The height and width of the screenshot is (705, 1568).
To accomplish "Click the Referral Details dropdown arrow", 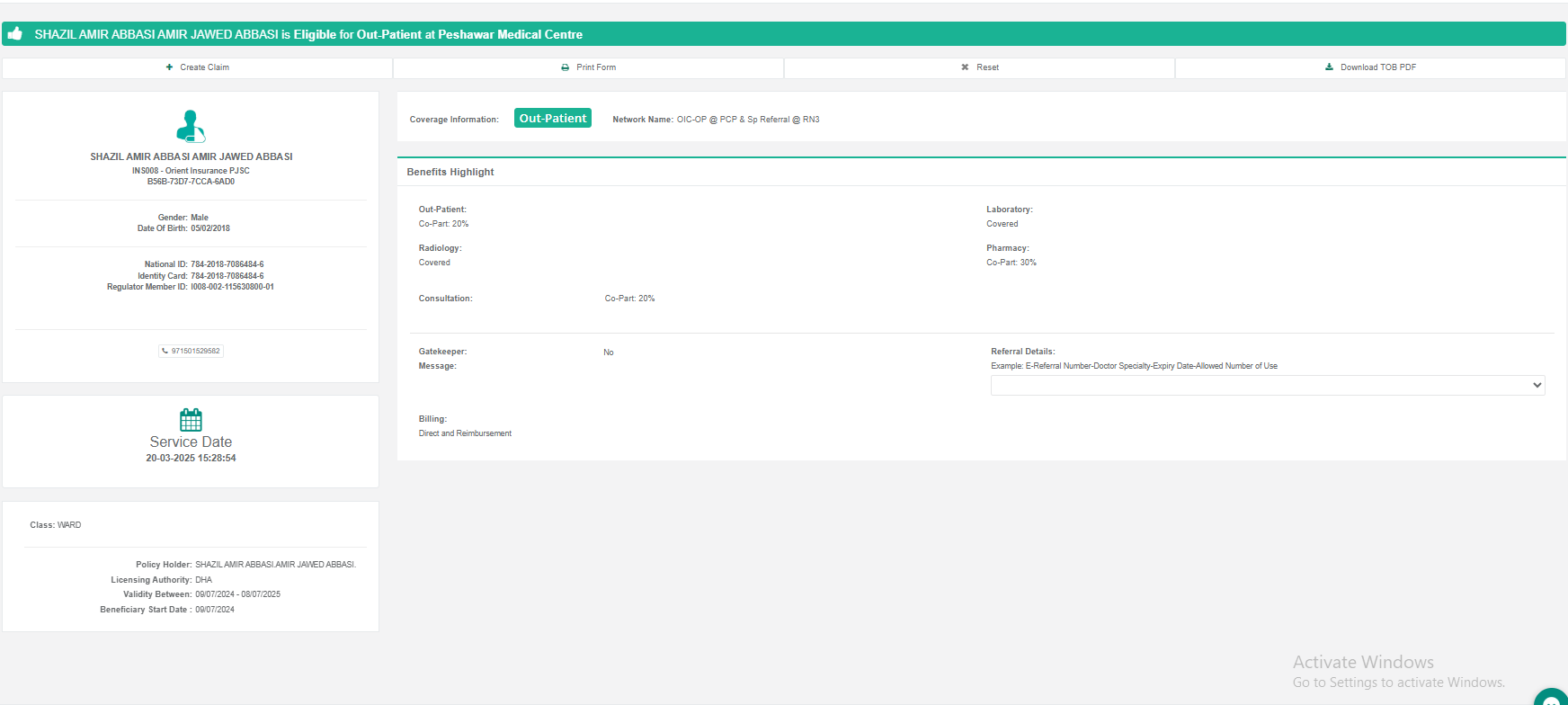I will point(1537,385).
